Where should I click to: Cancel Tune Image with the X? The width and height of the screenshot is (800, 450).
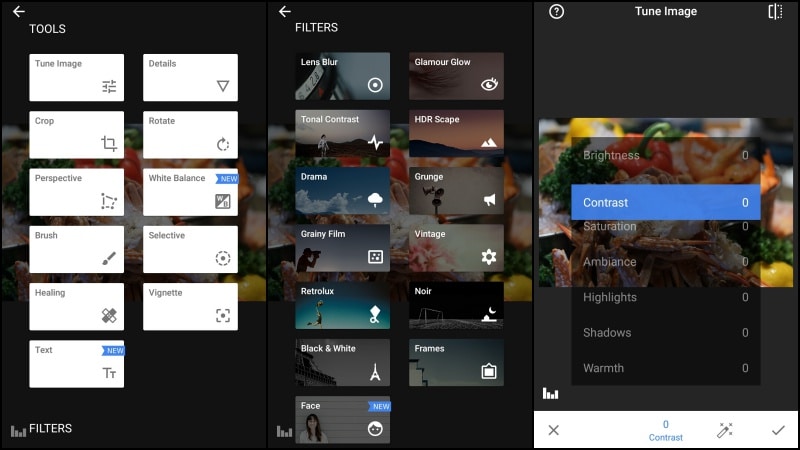click(x=554, y=430)
